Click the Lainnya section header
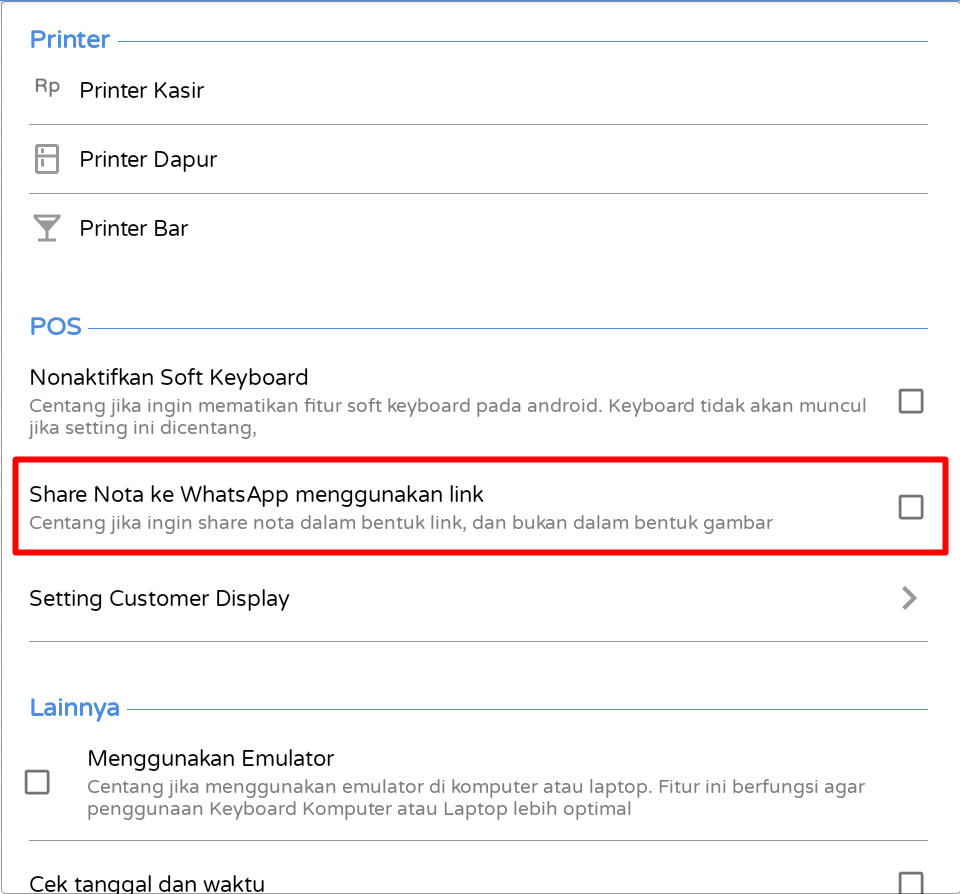 click(75, 708)
